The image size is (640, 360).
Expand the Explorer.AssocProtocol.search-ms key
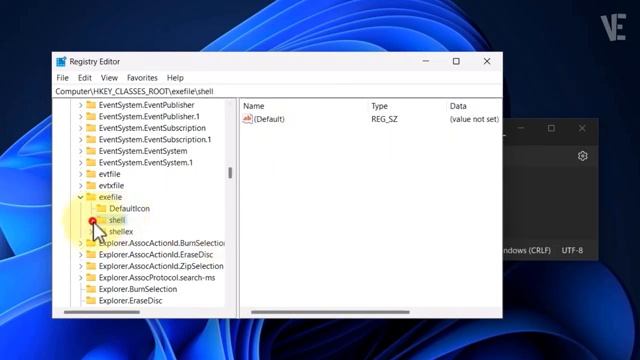[80, 278]
